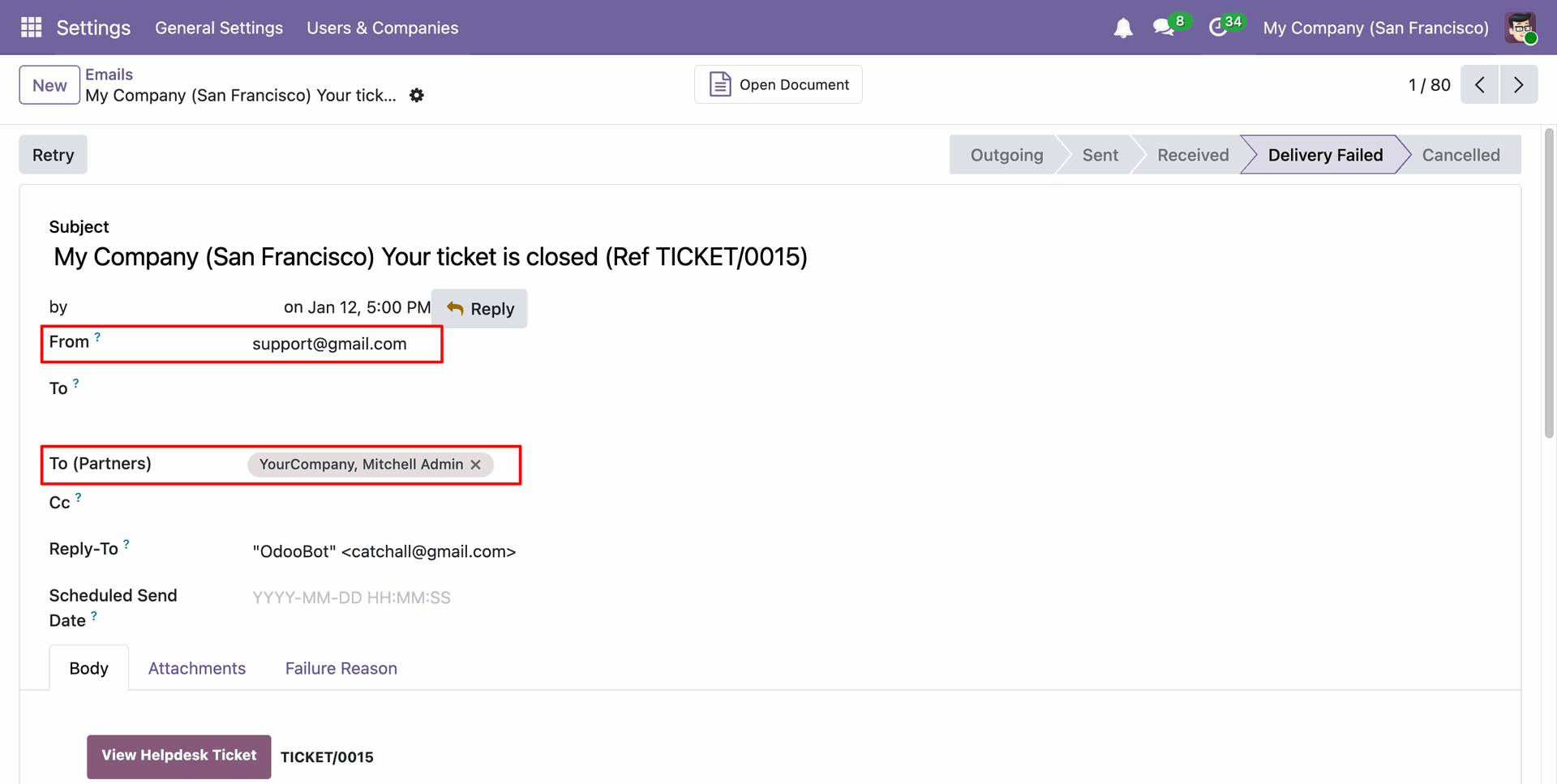Open the apps grid menu icon

(32, 28)
